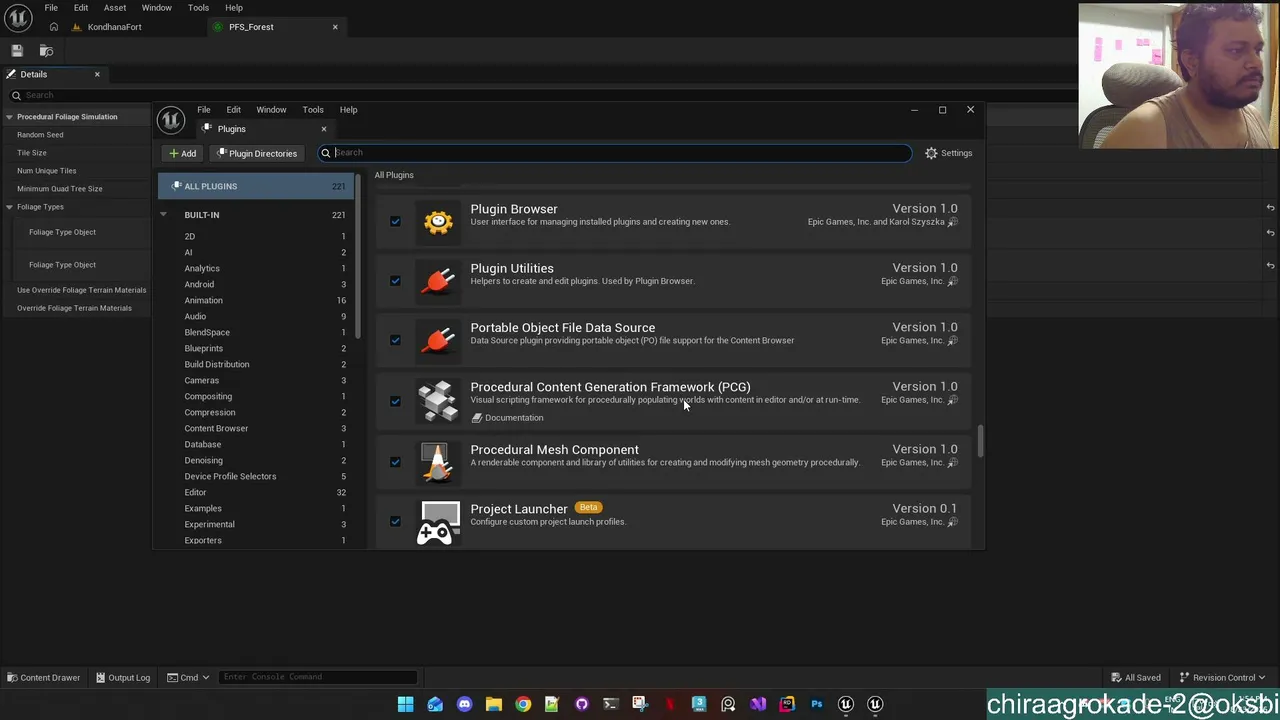Focus the console command input field
The width and height of the screenshot is (1280, 720).
[x=318, y=677]
